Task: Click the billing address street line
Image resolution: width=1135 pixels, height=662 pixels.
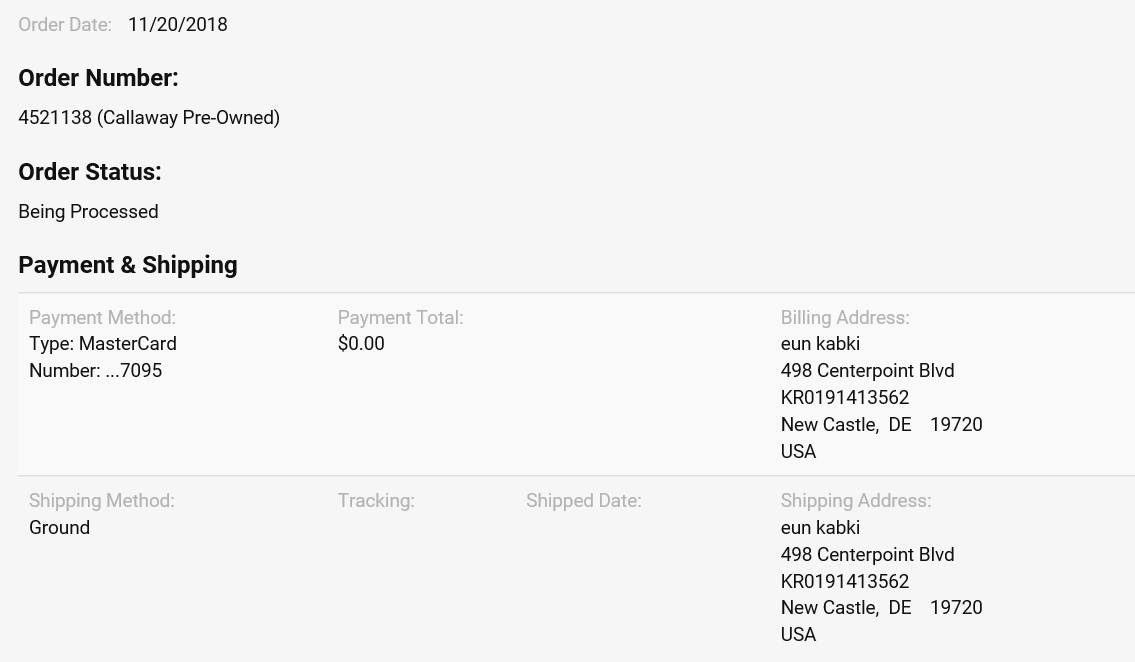Action: (x=867, y=371)
